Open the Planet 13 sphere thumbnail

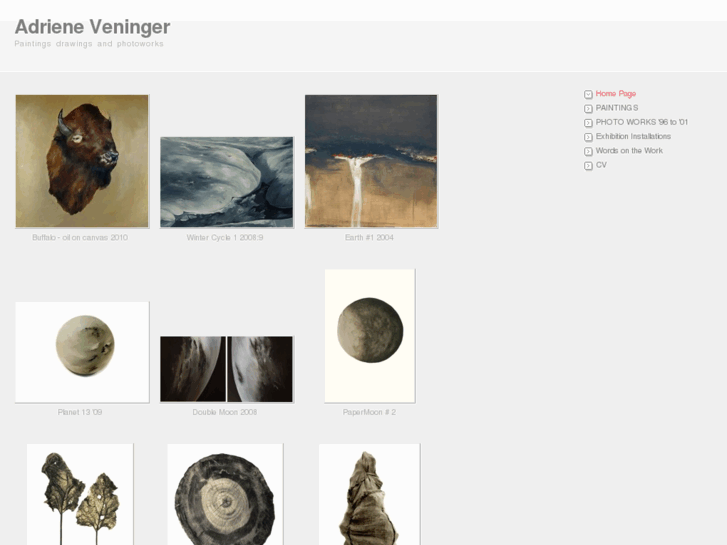click(82, 352)
